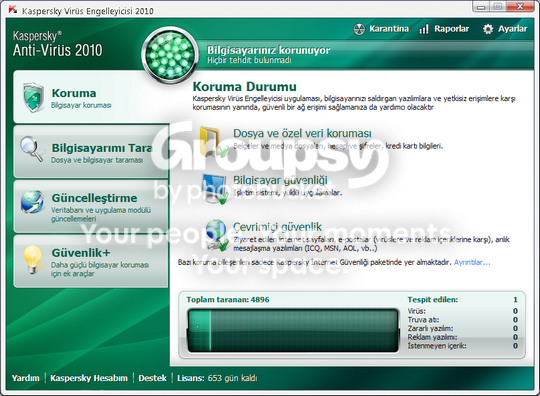Click the Tespit edilen label

[x=433, y=300]
